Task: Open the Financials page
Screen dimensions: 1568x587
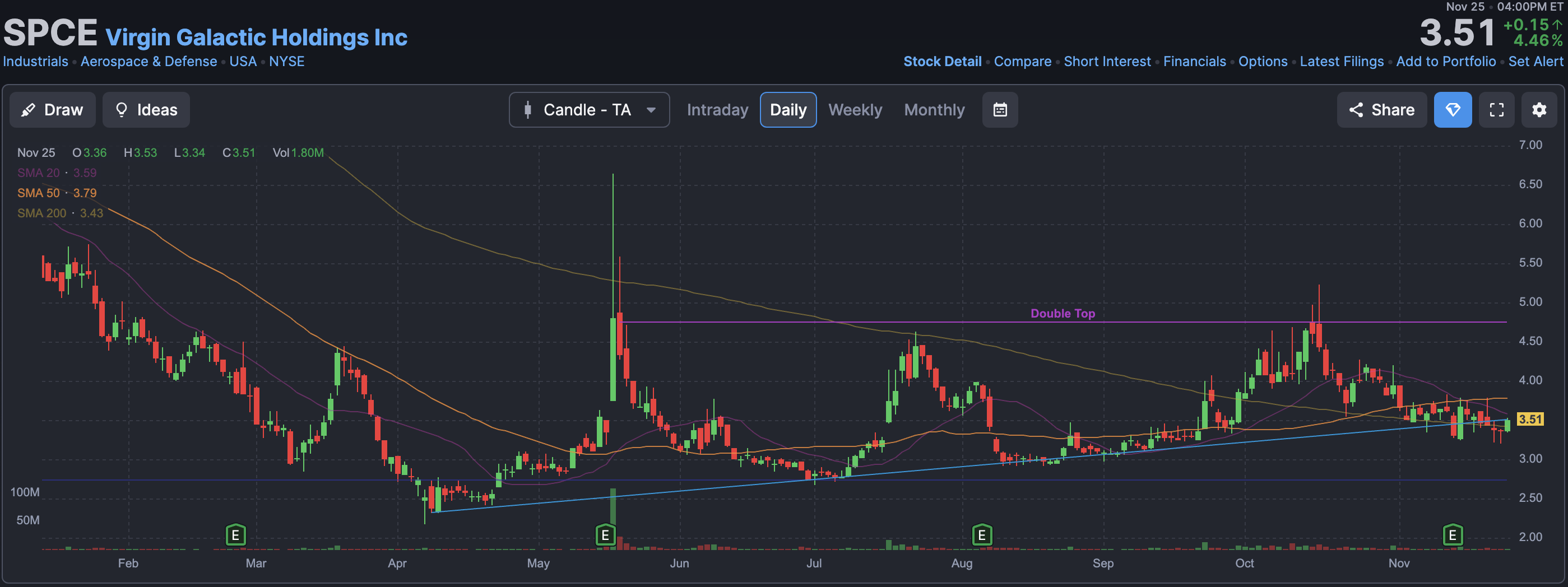Action: pos(1194,62)
